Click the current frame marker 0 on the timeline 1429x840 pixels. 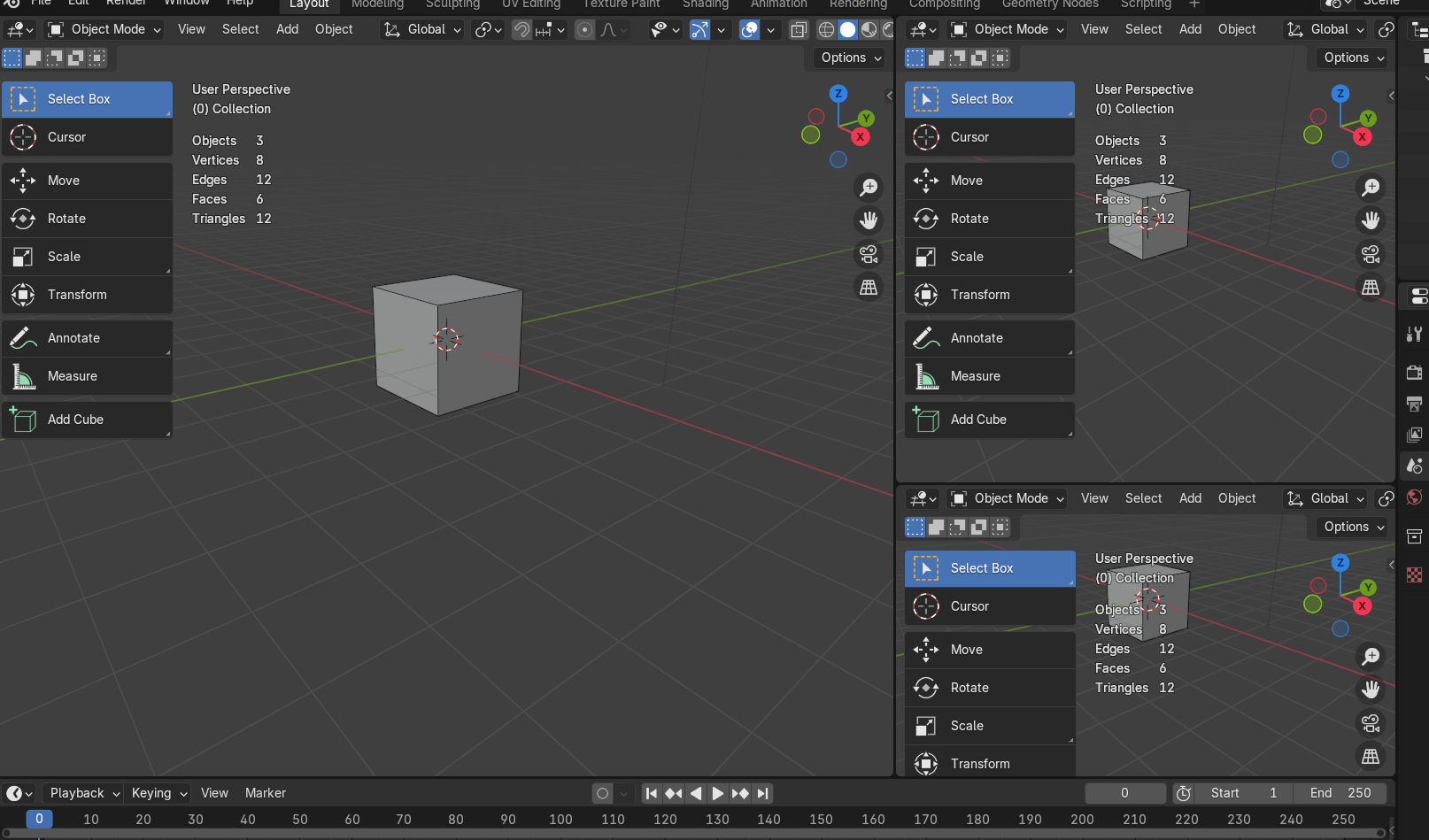(39, 819)
